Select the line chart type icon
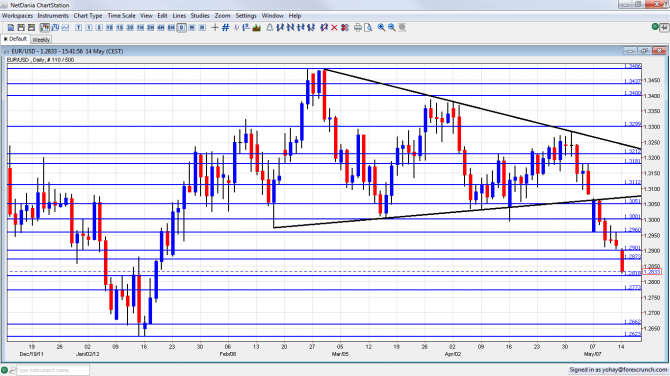Image resolution: width=670 pixels, height=376 pixels. tap(65, 28)
